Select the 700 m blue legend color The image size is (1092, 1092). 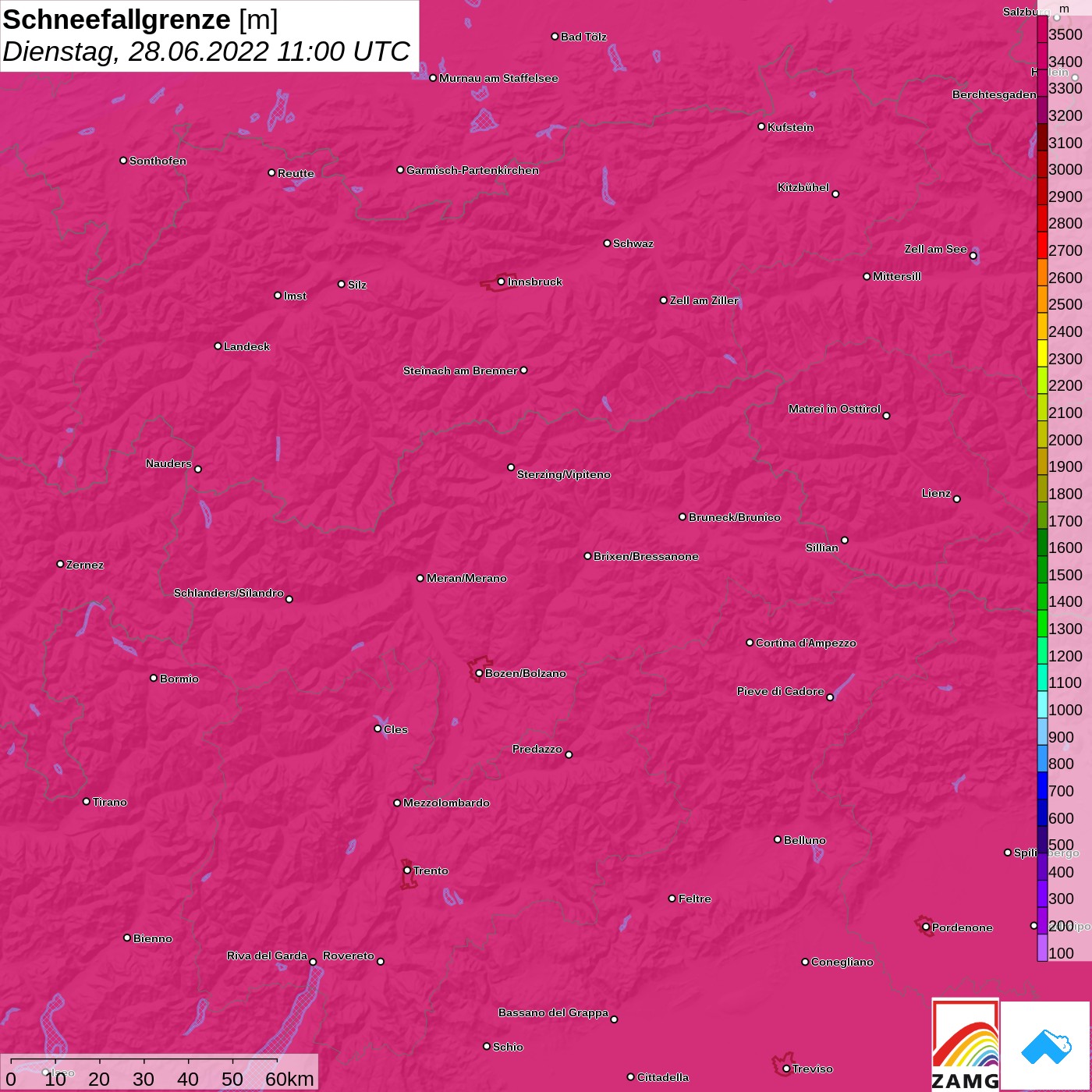[x=1042, y=785]
